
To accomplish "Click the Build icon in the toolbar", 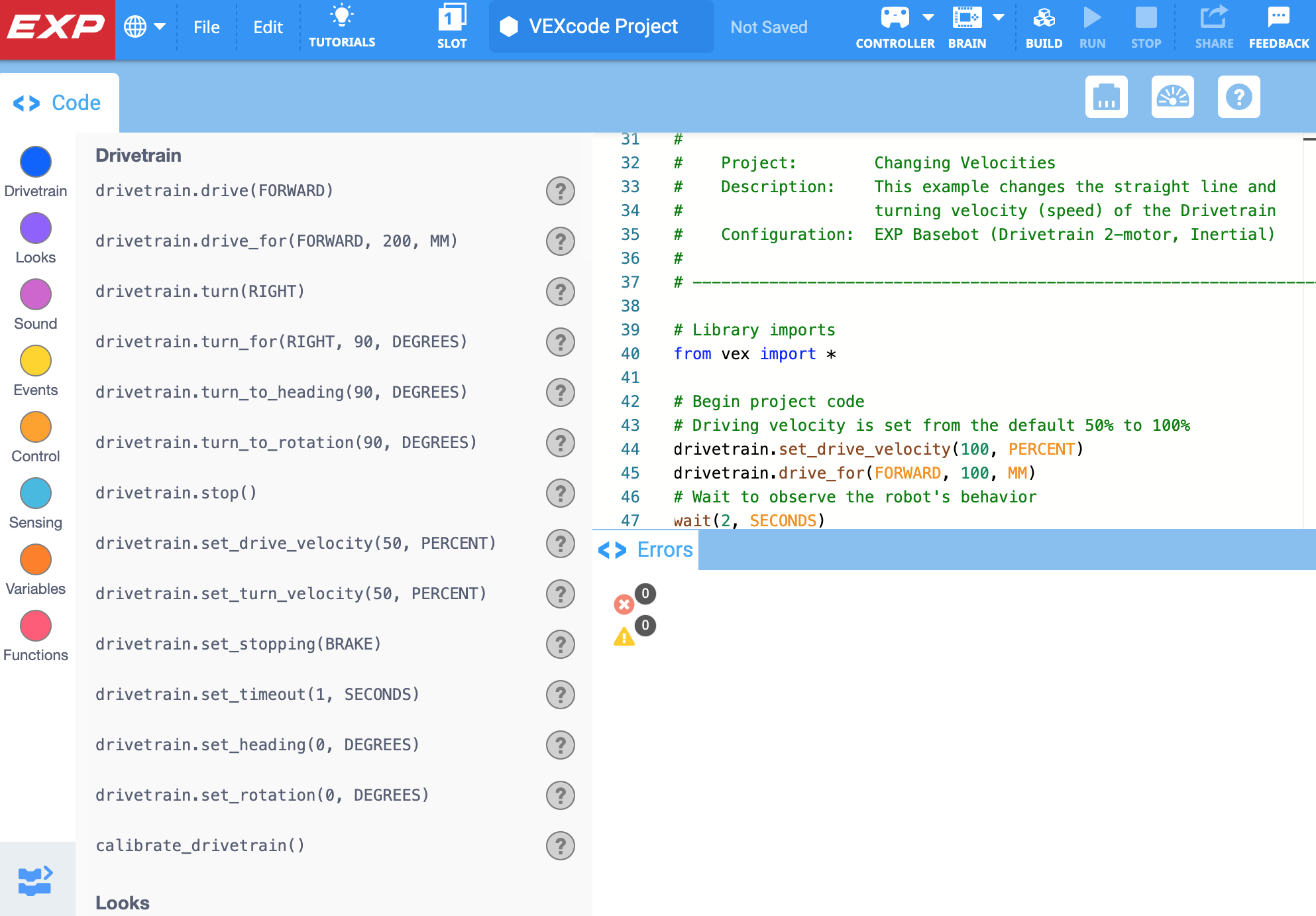I will pos(1044,27).
